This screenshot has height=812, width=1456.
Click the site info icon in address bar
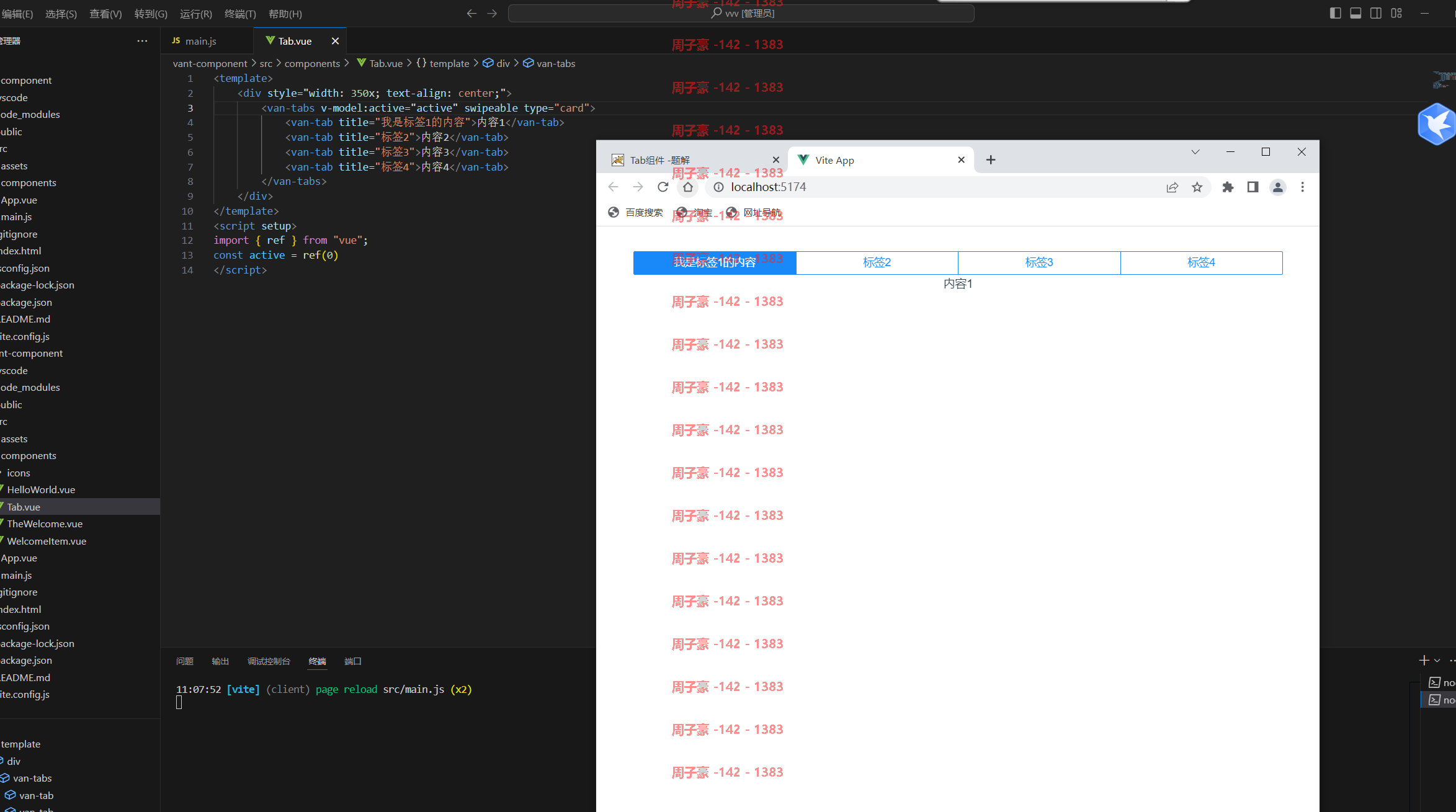718,187
